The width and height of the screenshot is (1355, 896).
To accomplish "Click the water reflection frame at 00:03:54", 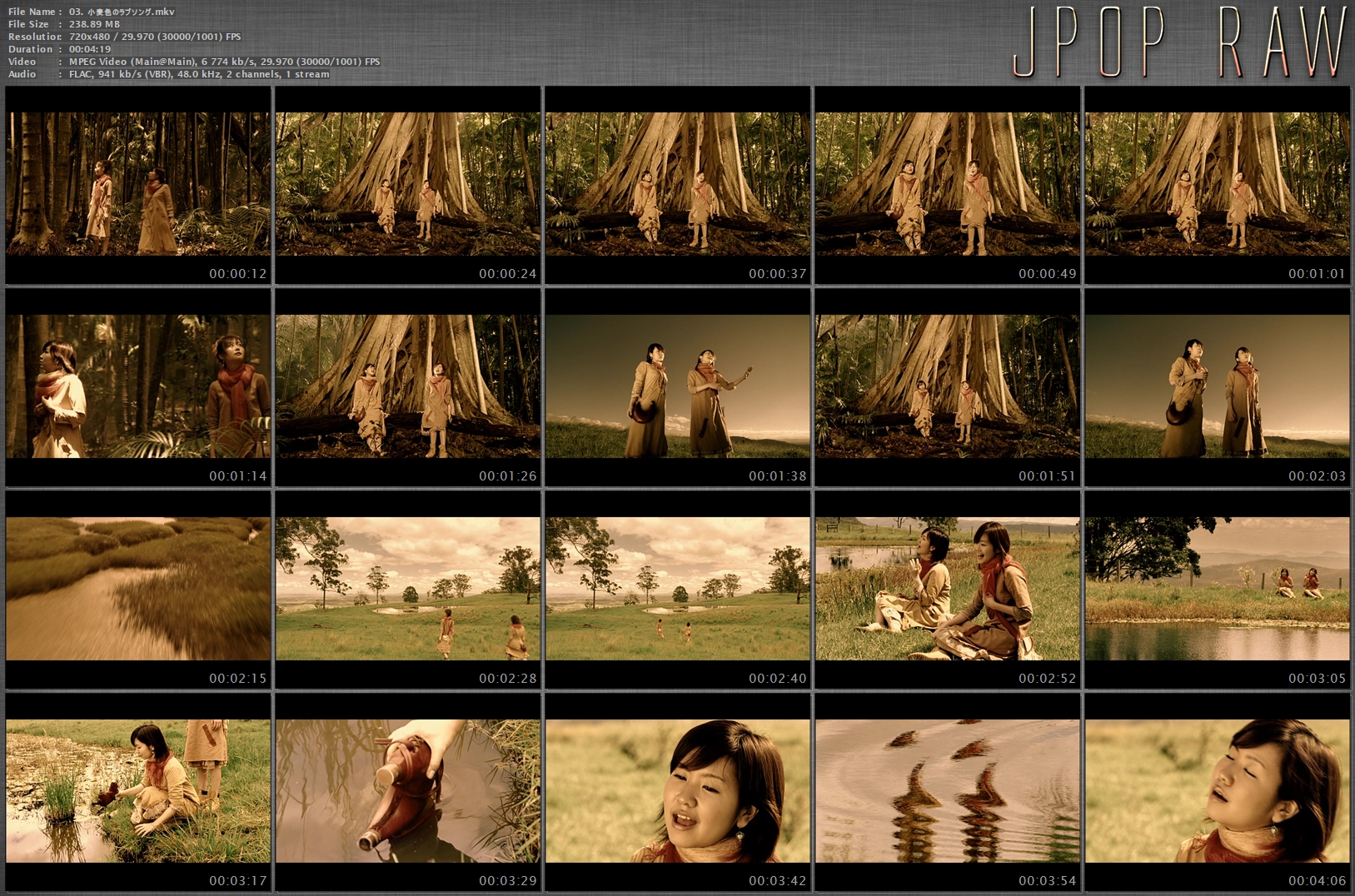I will (x=948, y=792).
